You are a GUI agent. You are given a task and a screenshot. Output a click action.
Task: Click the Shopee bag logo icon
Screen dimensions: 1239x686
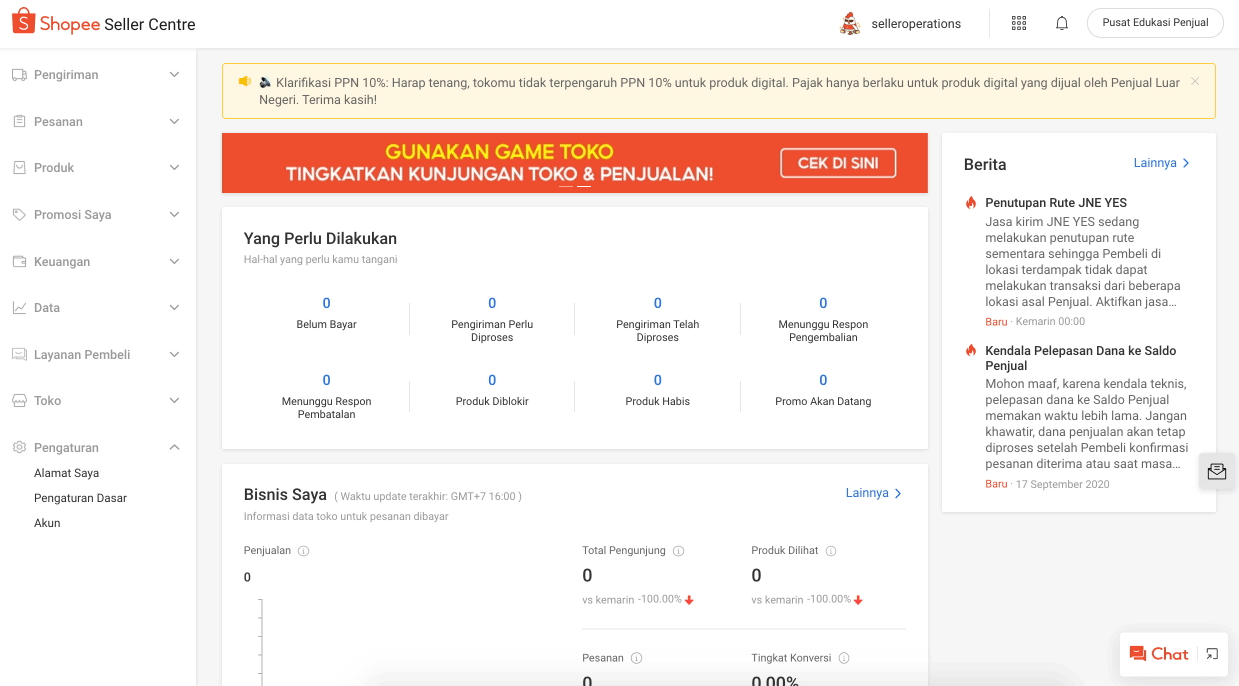click(x=23, y=21)
